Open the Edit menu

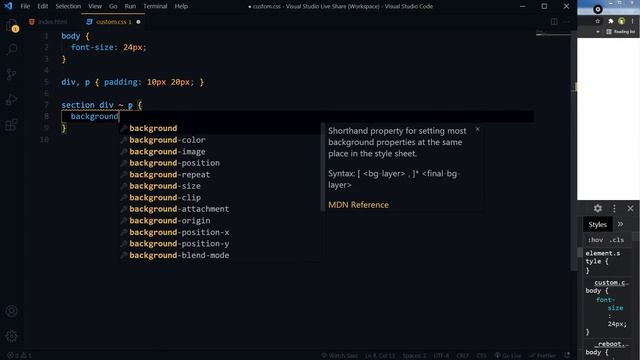[42, 6]
